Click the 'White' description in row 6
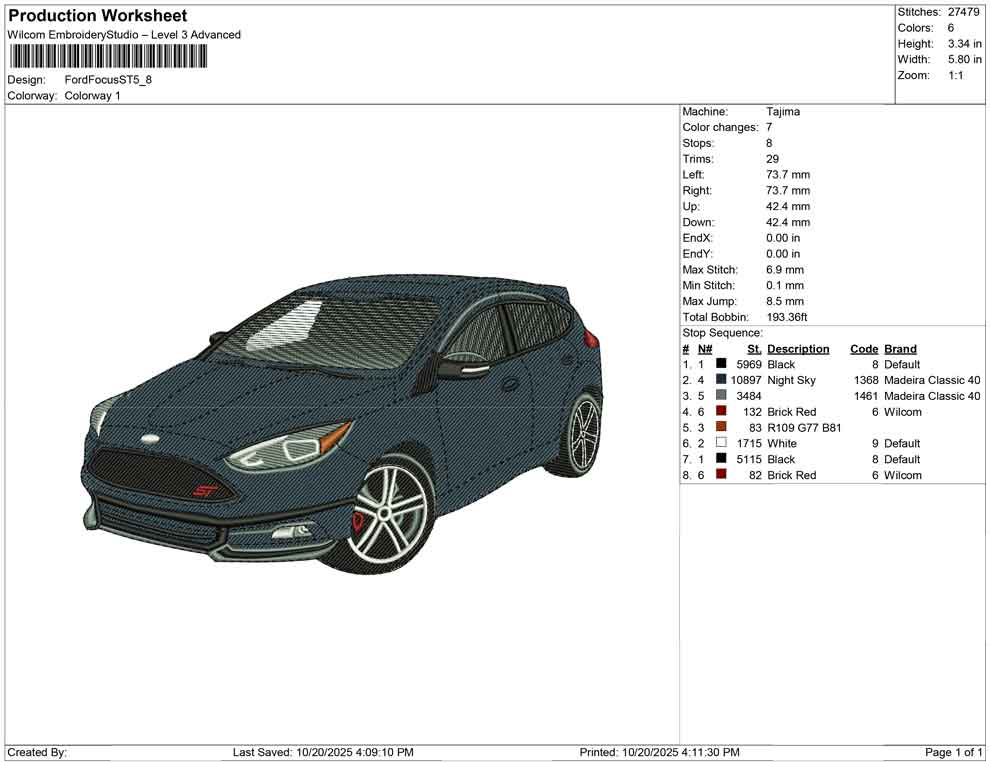 [x=782, y=443]
